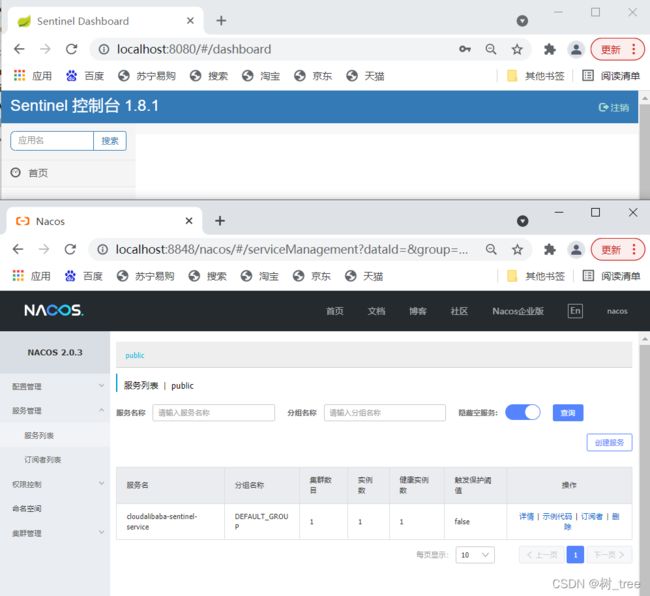Bookmark Nacos page with star icon
This screenshot has width=650, height=596.
517,250
